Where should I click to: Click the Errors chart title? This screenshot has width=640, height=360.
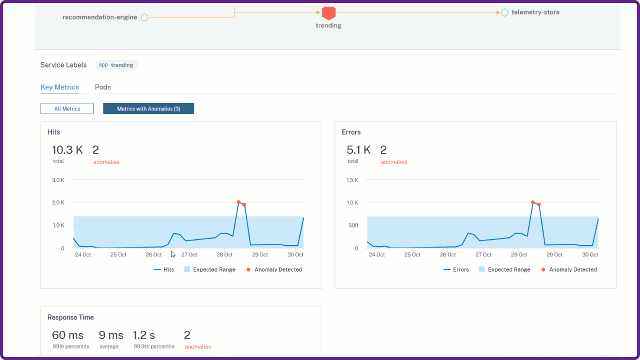coord(351,132)
